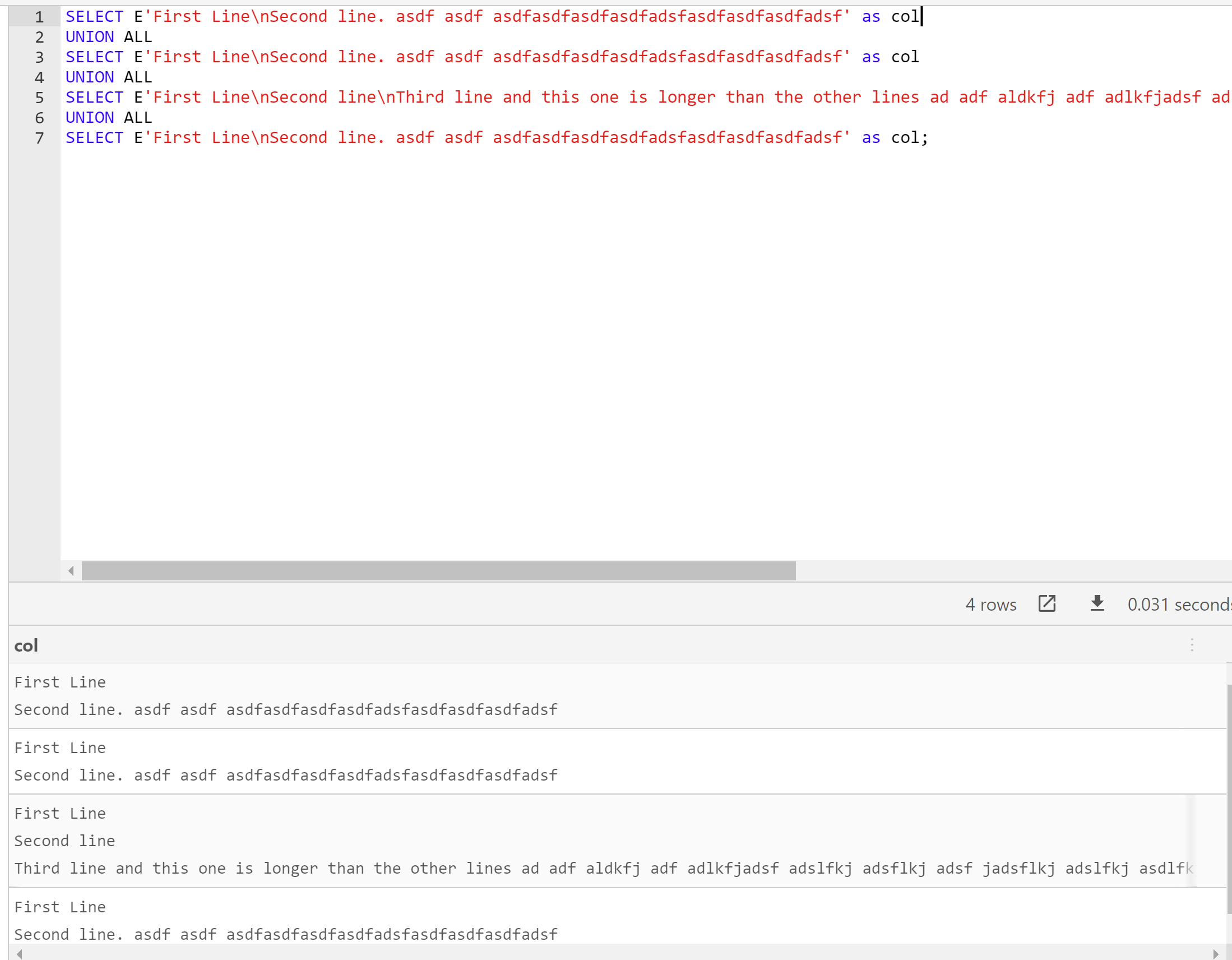Select the col column header
Screen dimensions: 1232x960
click(x=26, y=645)
